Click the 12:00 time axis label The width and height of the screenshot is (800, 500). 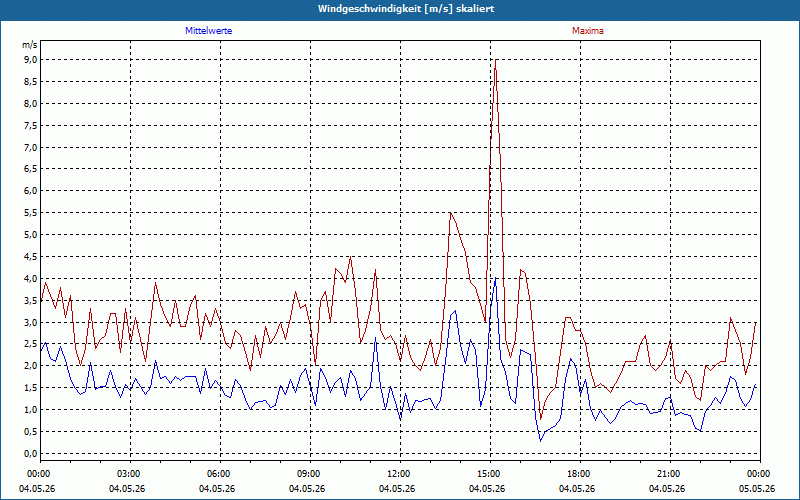coord(400,474)
